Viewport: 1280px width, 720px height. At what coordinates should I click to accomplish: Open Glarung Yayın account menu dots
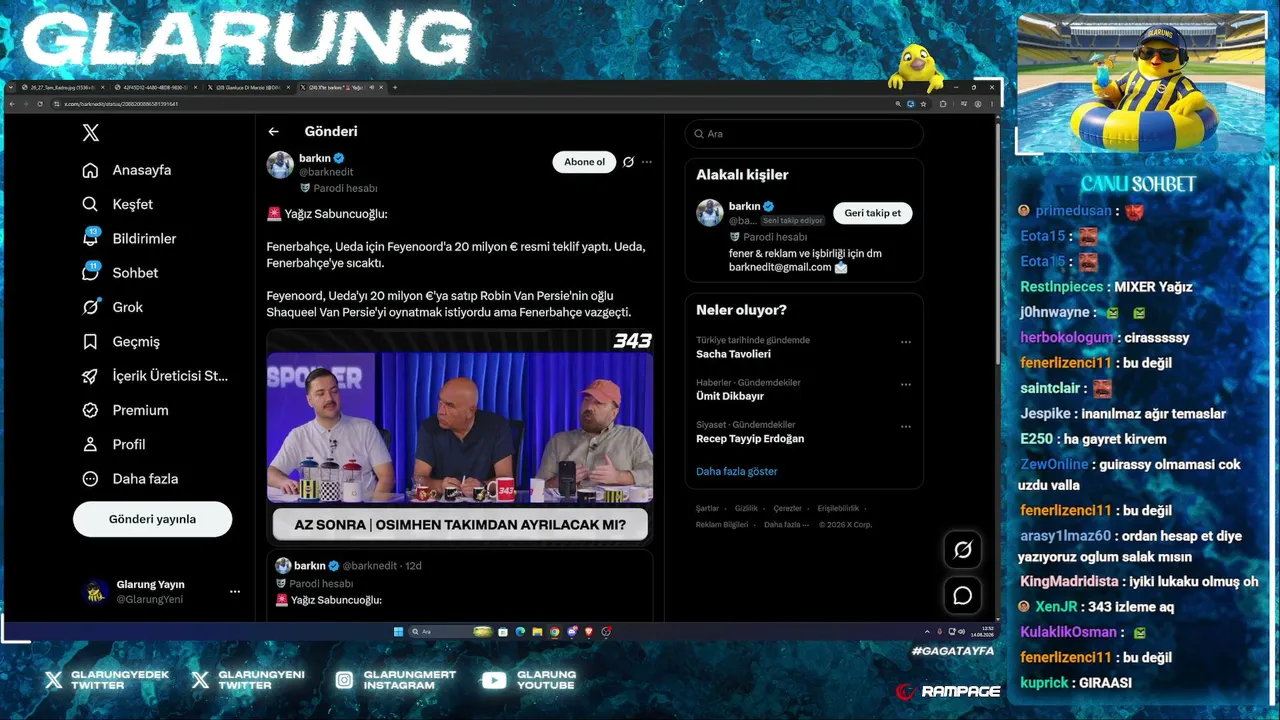click(x=235, y=592)
